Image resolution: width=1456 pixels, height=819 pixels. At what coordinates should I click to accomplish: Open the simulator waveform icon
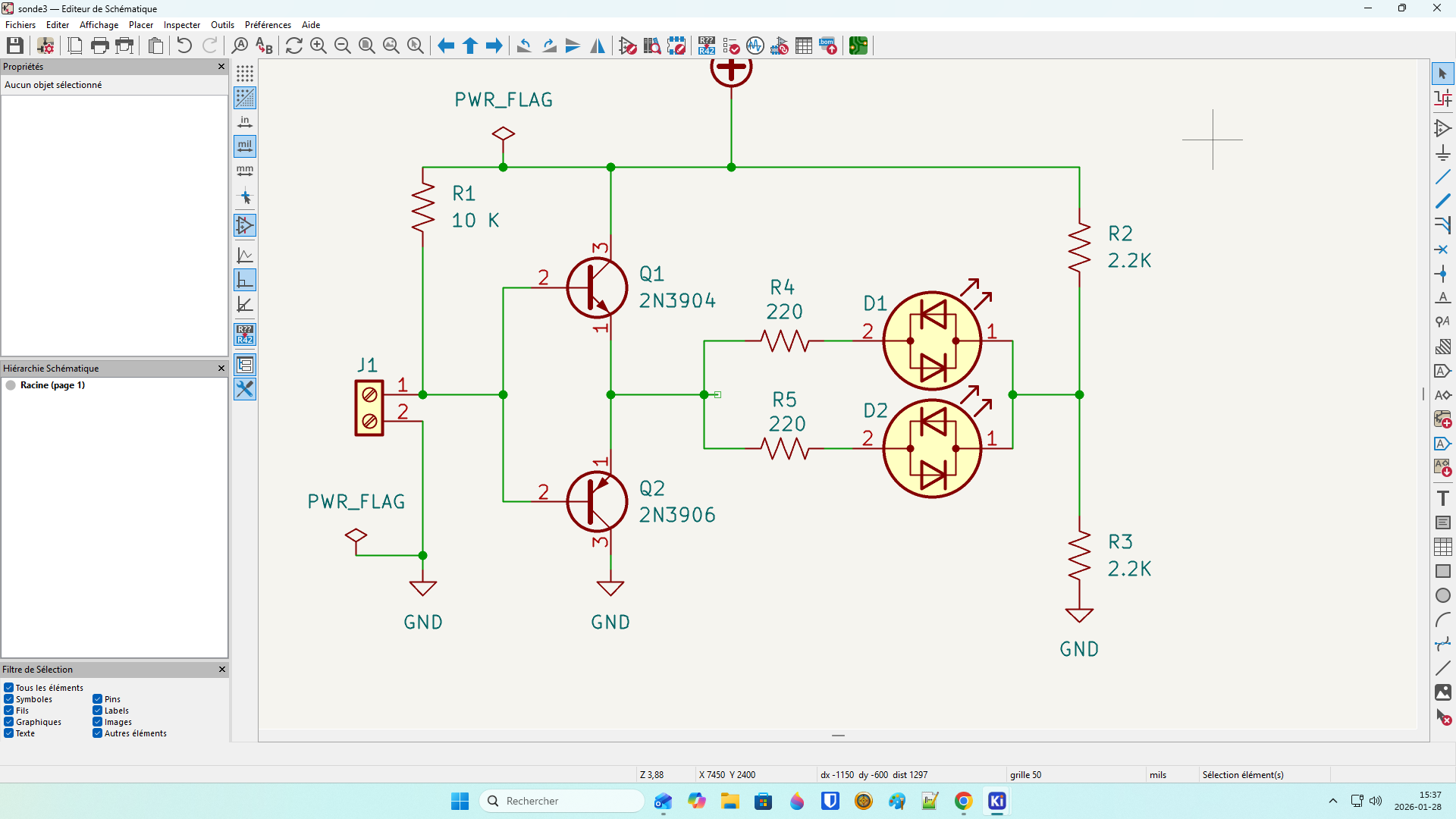pyautogui.click(x=755, y=45)
